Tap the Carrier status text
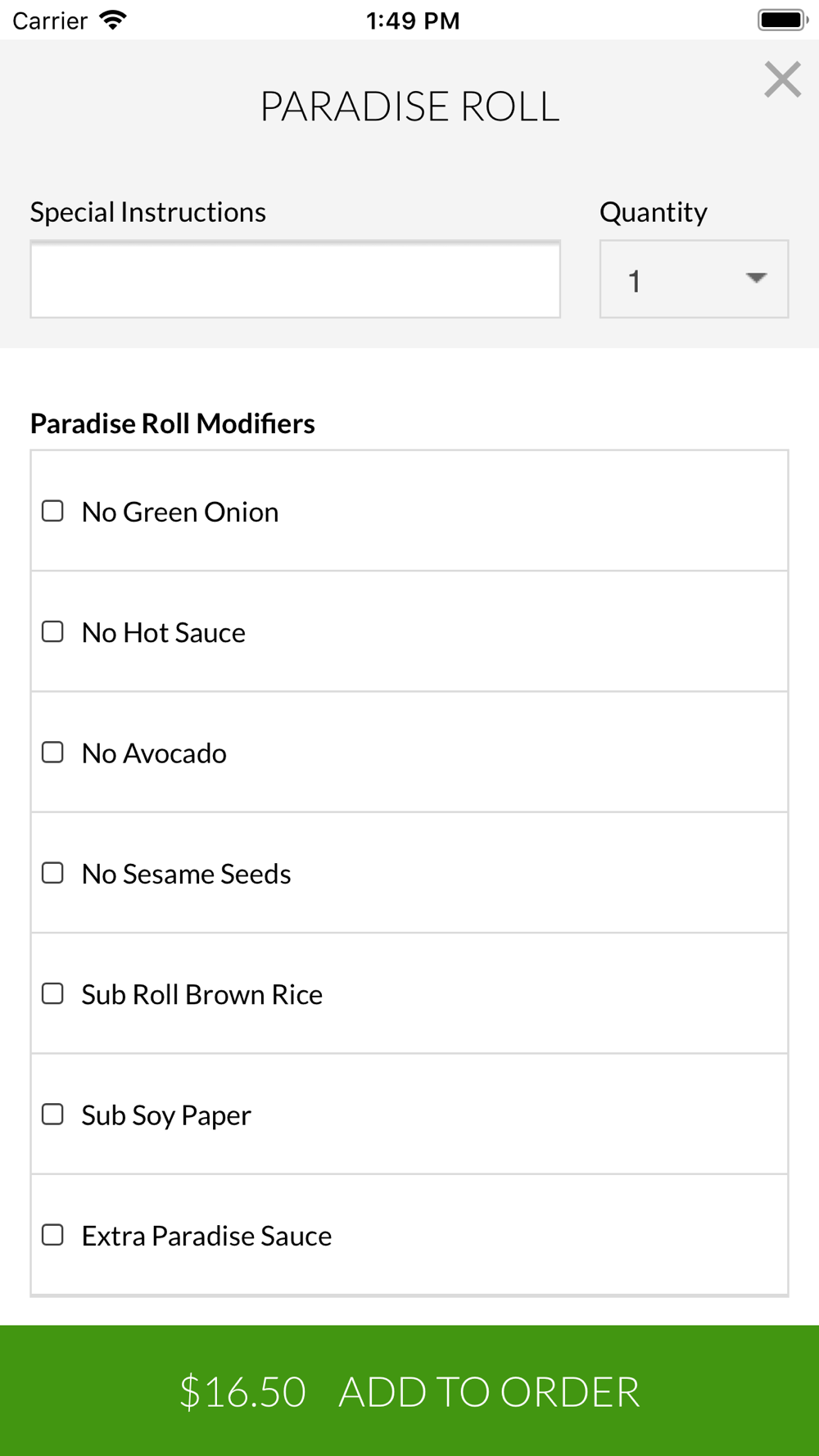This screenshot has height=1456, width=819. pyautogui.click(x=50, y=20)
